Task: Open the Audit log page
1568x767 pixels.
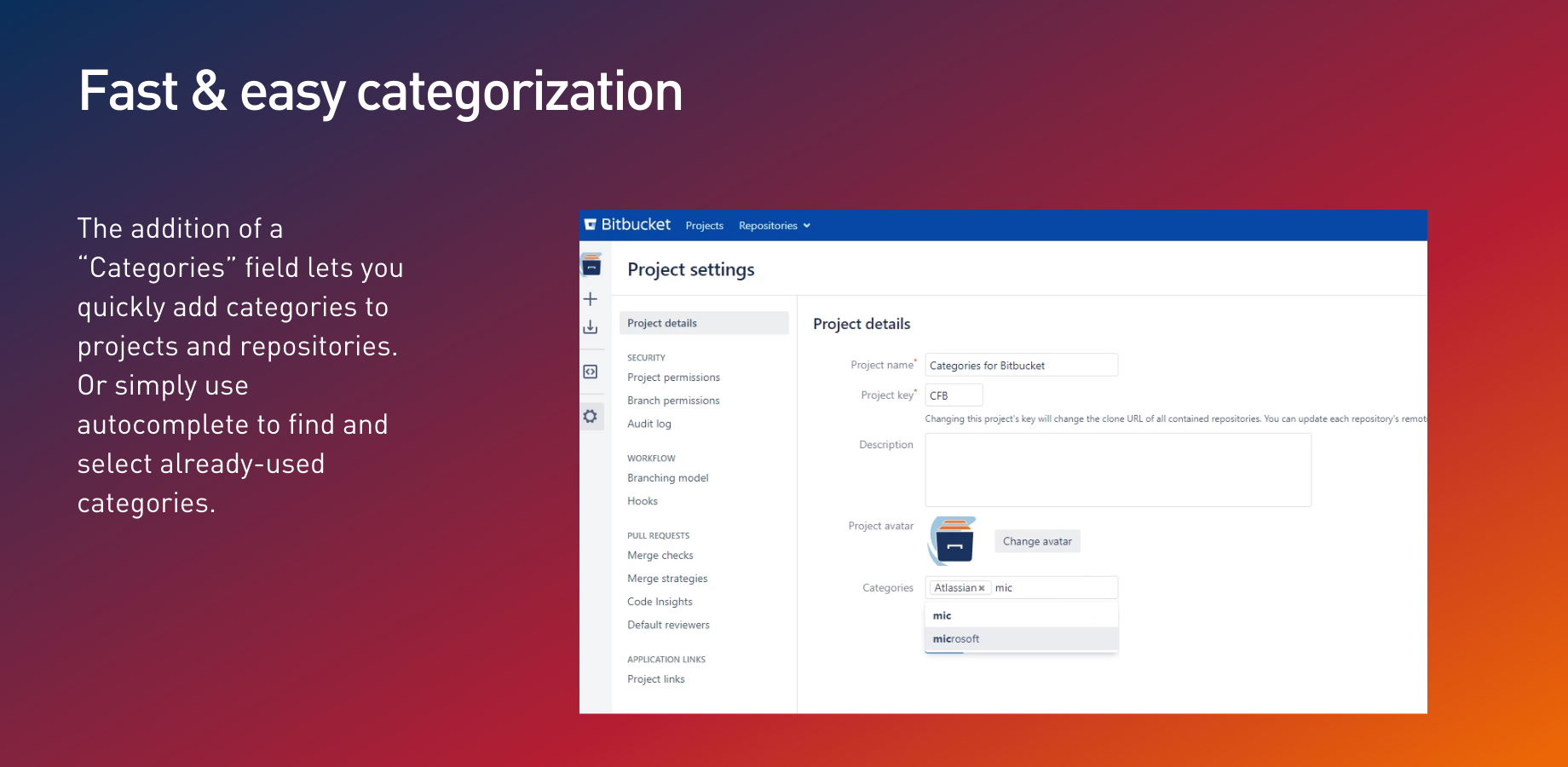Action: [649, 424]
